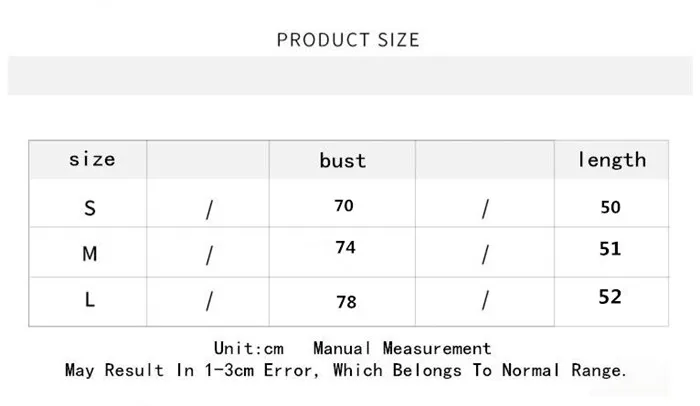Screen dimensions: 700x406
Task: Pick the bust value 78
Action: point(346,301)
